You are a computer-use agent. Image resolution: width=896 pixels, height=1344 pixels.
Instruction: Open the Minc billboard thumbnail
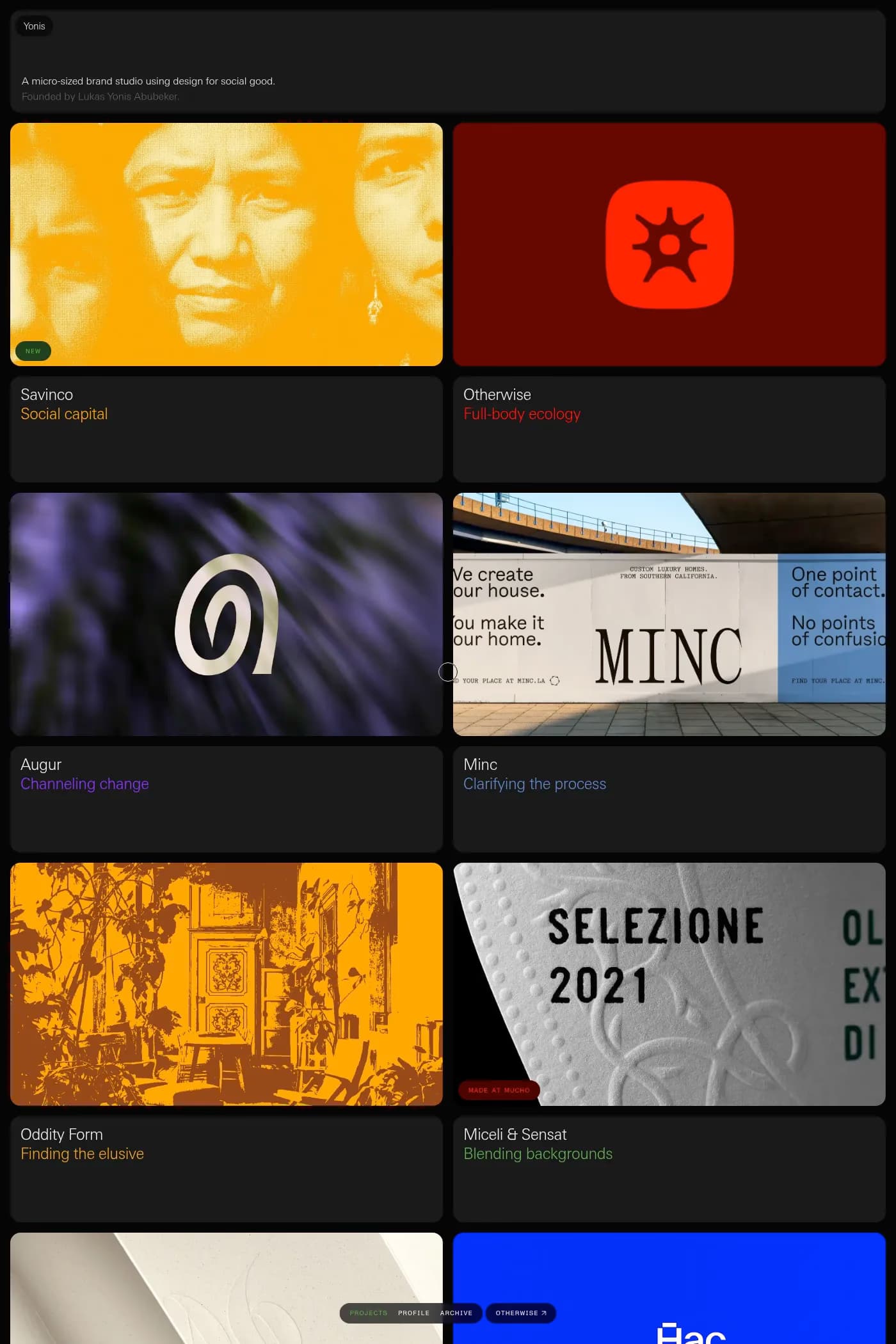(669, 614)
